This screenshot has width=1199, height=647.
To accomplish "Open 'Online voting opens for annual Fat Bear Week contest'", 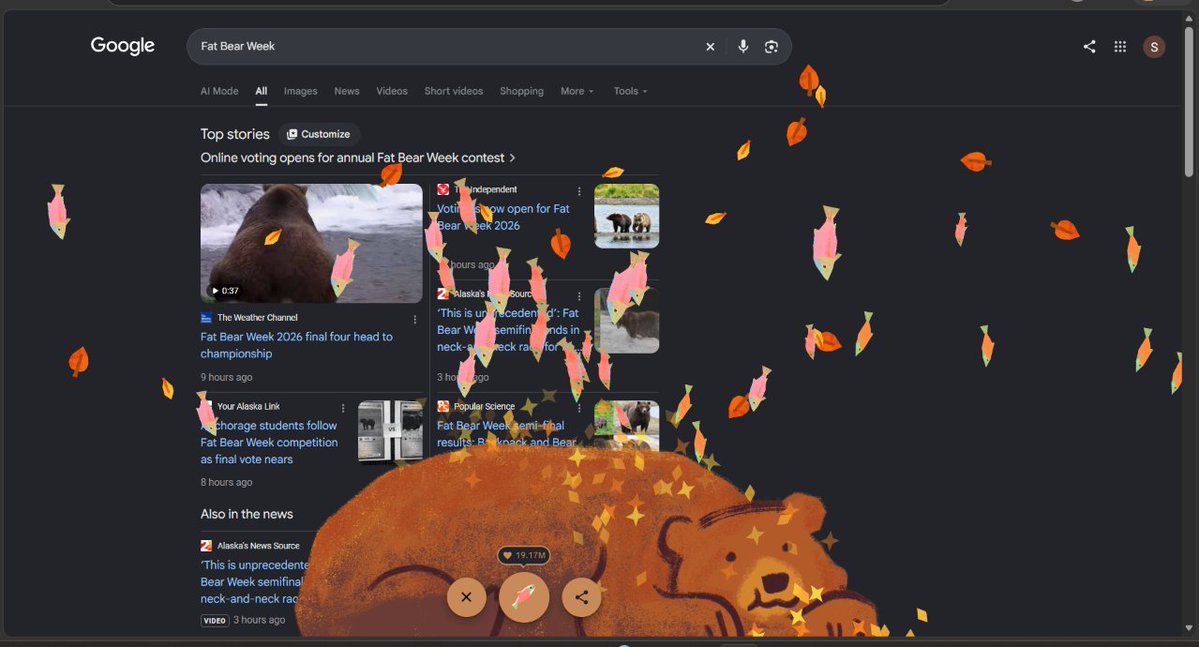I will [x=358, y=158].
